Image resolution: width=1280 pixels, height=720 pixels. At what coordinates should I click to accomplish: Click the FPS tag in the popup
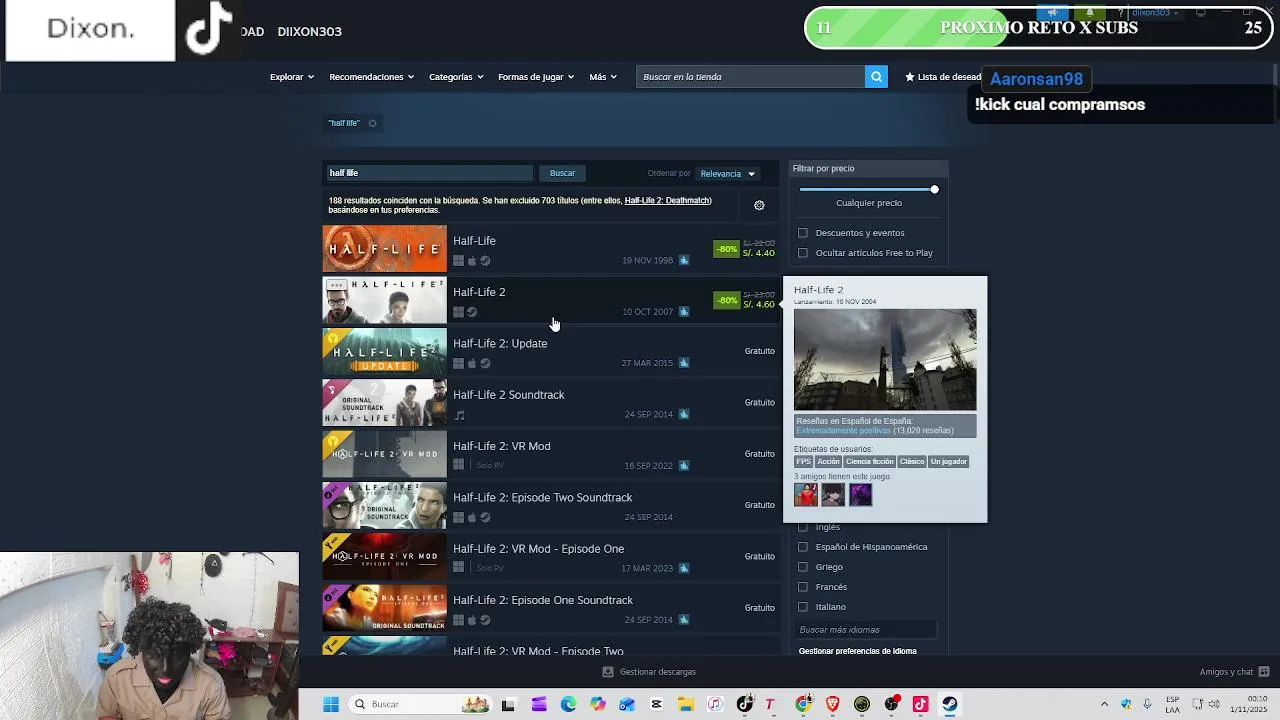[803, 462]
